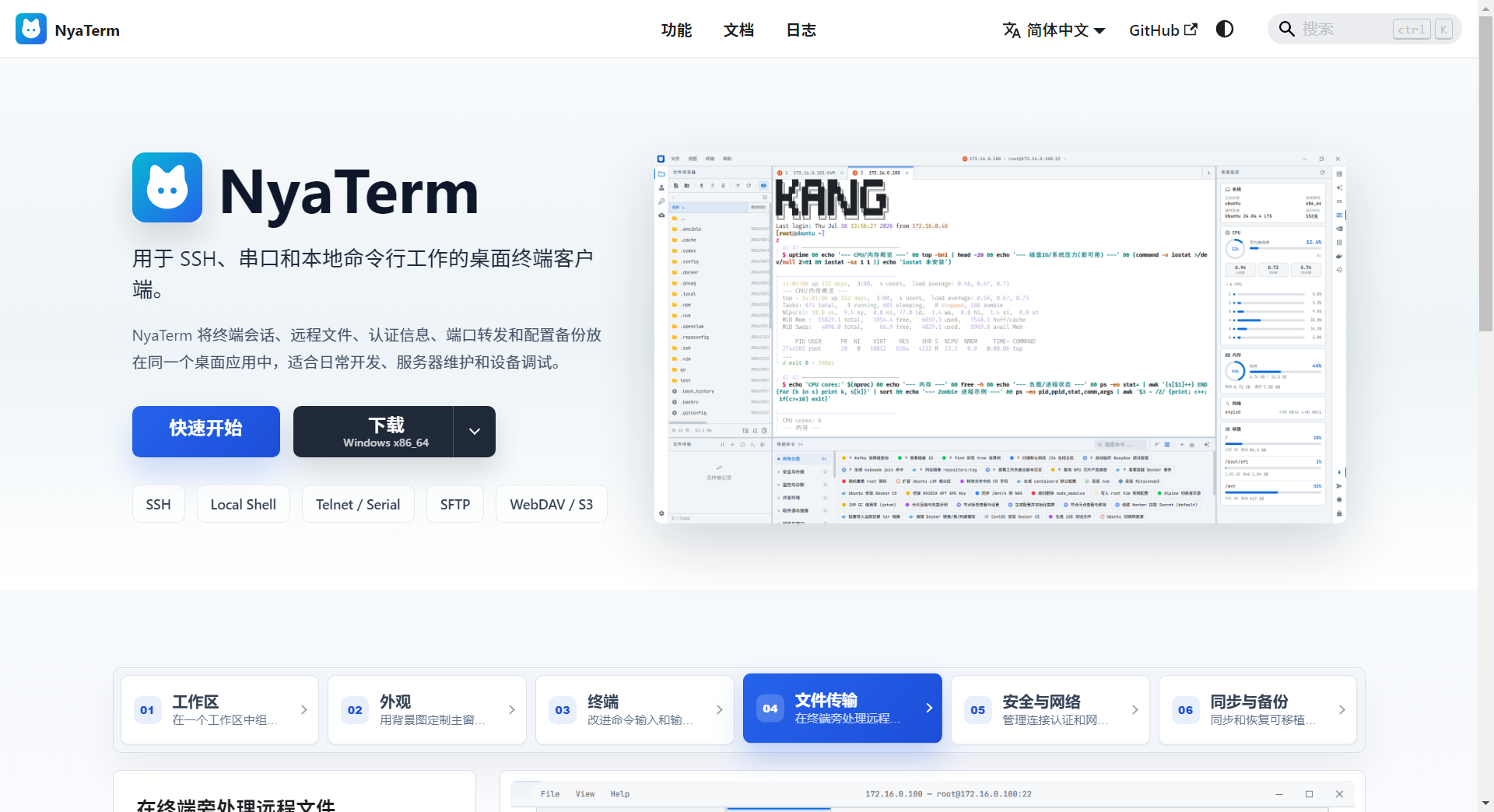
Task: Expand the 简体中文 language dropdown
Action: (x=1054, y=30)
